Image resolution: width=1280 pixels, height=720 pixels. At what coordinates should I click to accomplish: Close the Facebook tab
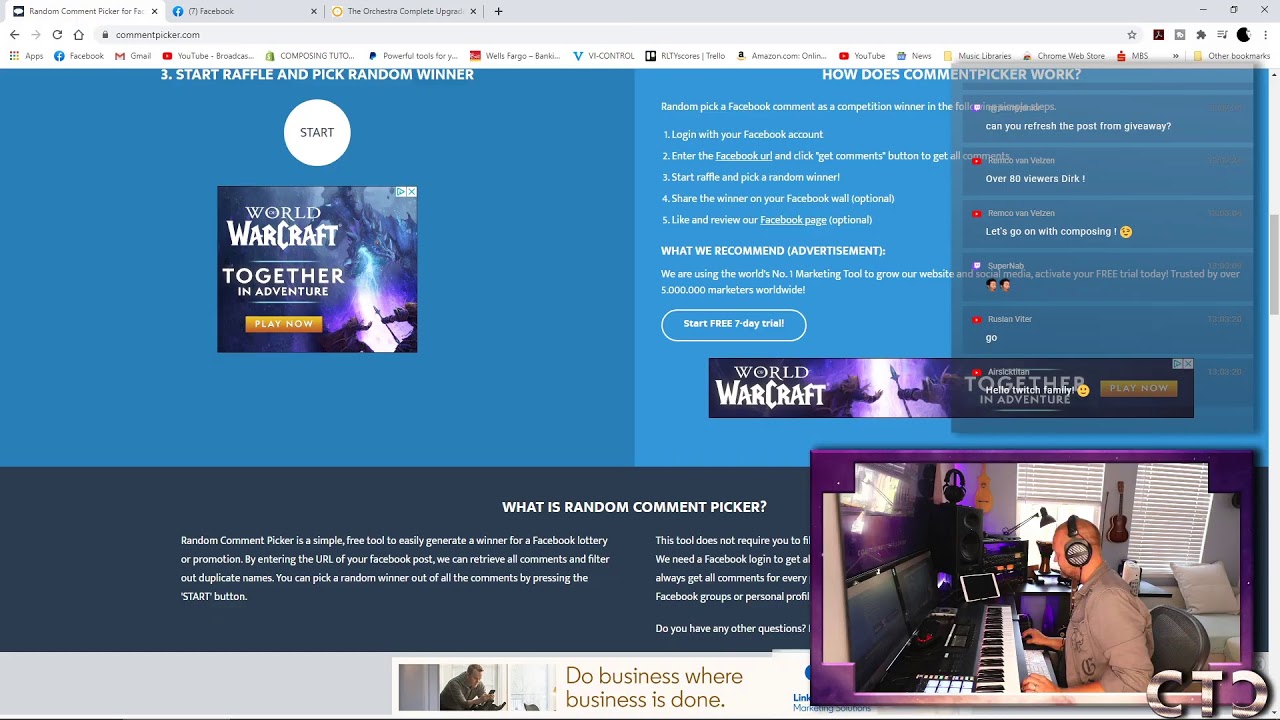pyautogui.click(x=313, y=11)
